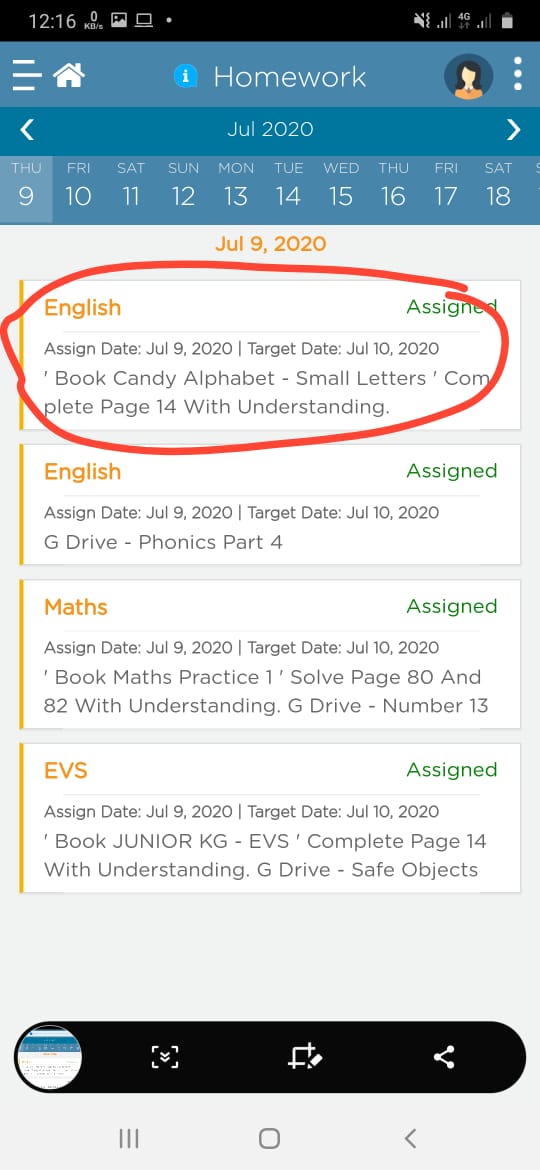Open English Phonics Part 4 homework
This screenshot has height=1170, width=540.
(x=270, y=504)
